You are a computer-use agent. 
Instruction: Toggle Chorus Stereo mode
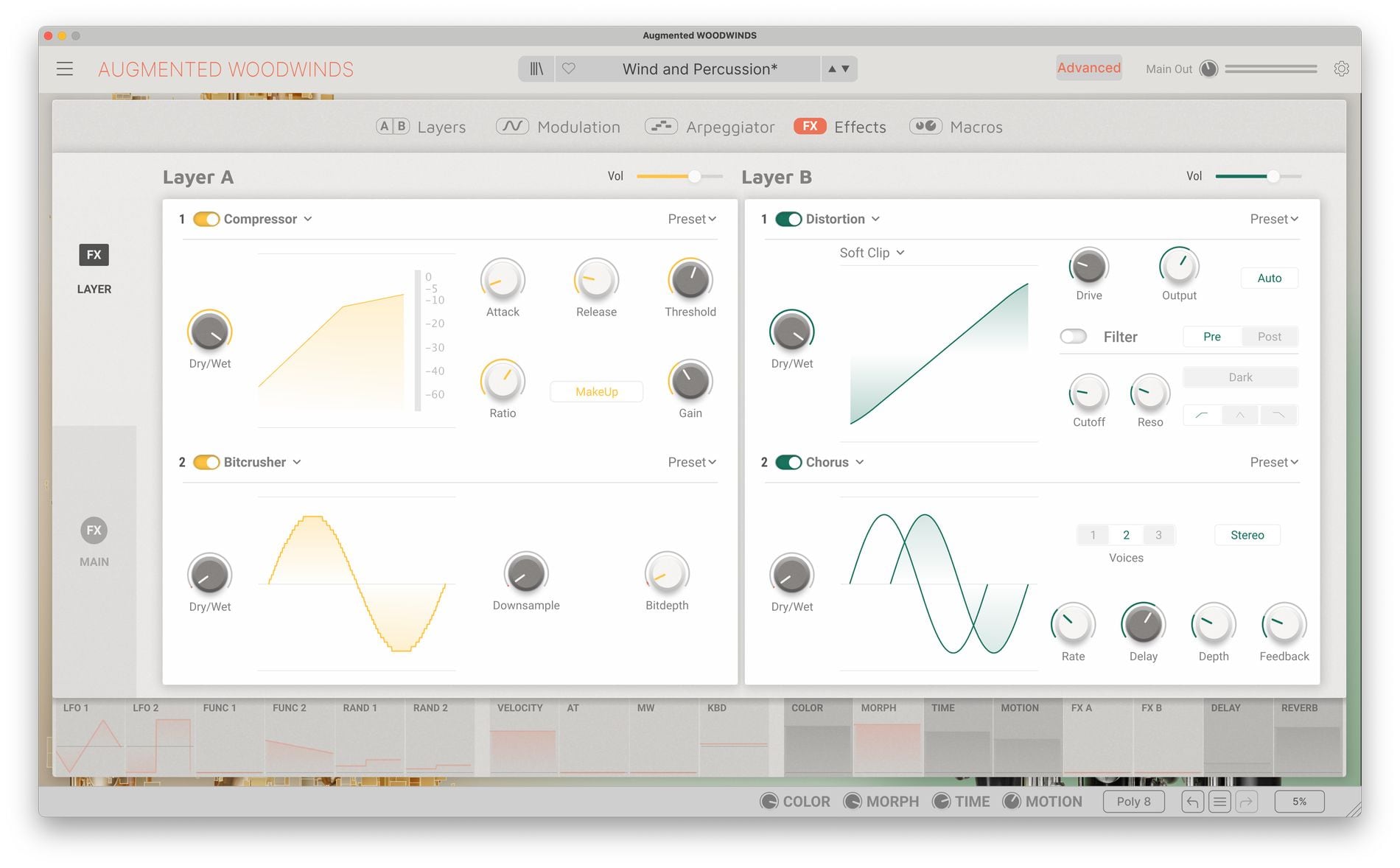click(x=1247, y=536)
